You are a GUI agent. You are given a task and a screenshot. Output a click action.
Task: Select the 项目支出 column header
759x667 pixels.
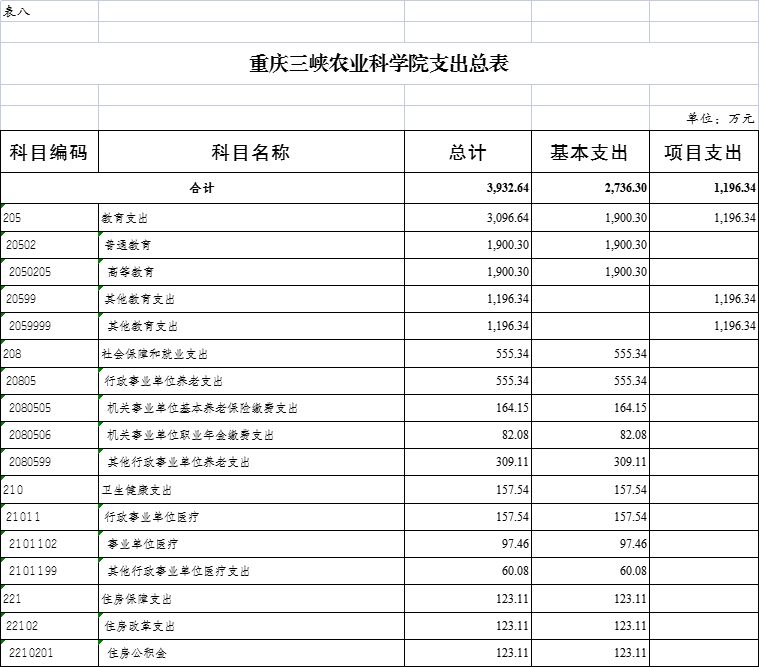coord(703,152)
